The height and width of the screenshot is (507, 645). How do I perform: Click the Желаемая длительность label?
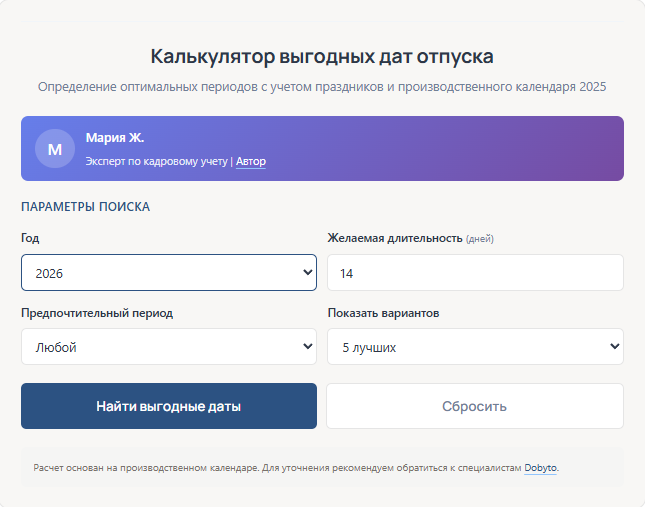pyautogui.click(x=395, y=238)
